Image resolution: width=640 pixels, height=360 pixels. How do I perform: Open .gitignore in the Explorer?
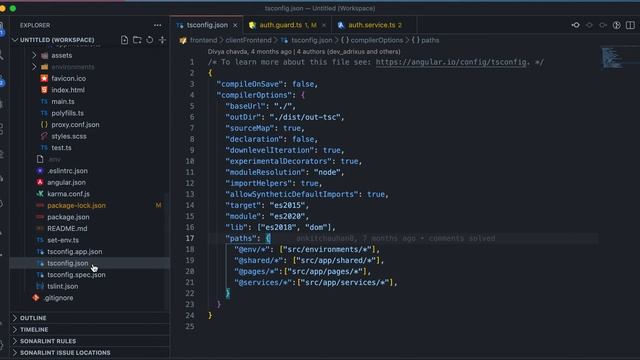58,298
